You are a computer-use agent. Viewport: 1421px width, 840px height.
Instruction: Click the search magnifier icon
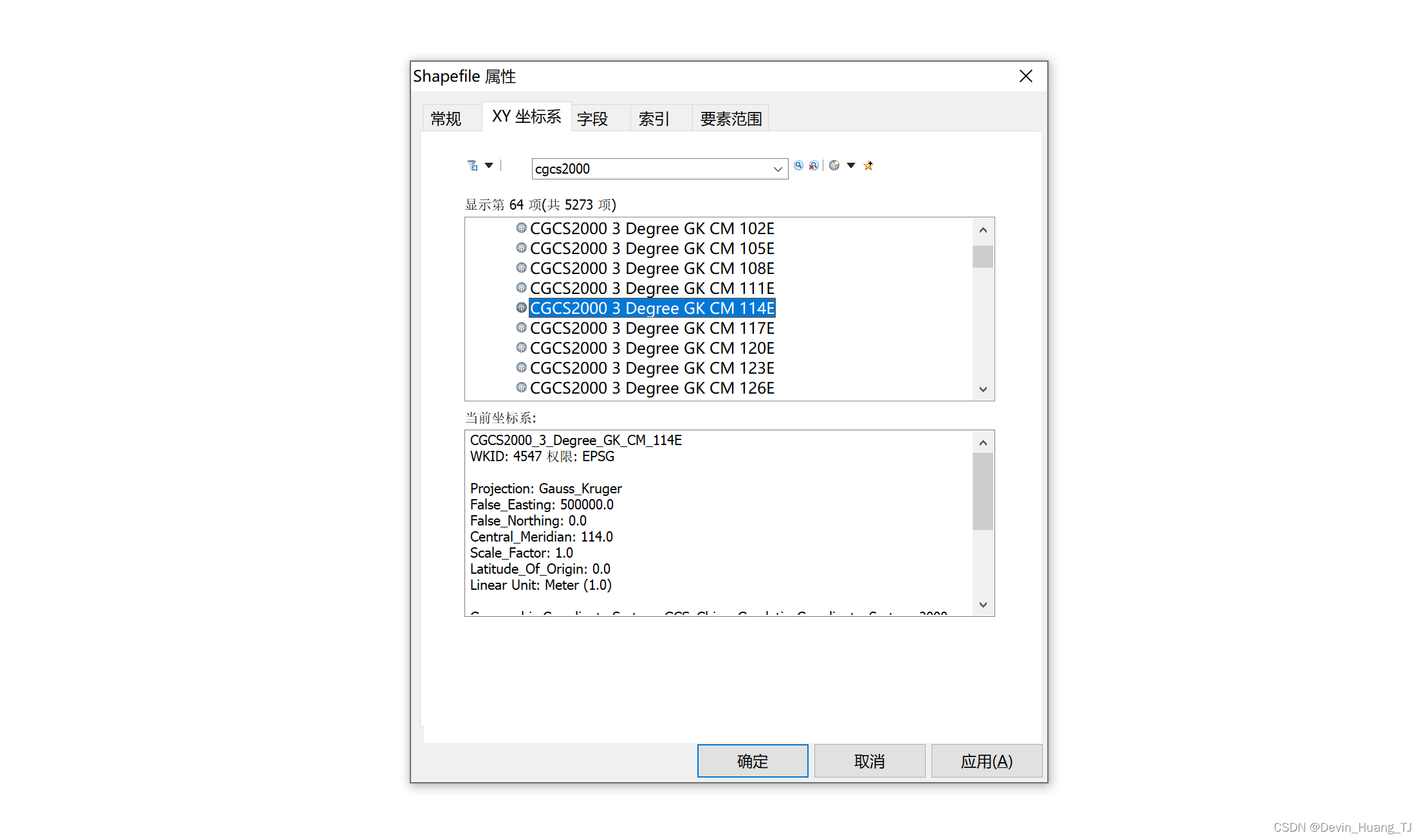pos(798,165)
